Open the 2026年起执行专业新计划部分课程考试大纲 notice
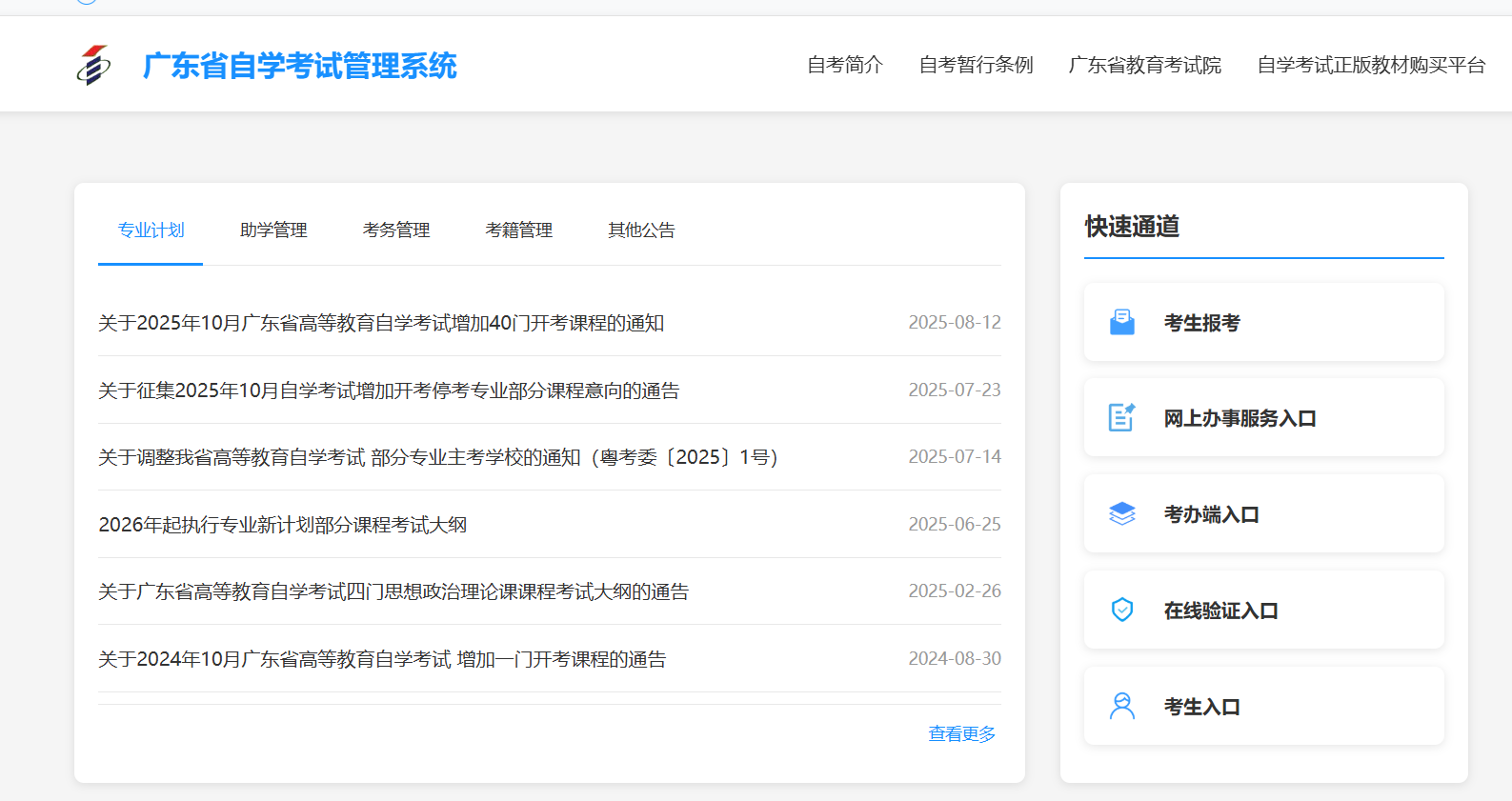This screenshot has height=801, width=1512. [283, 526]
